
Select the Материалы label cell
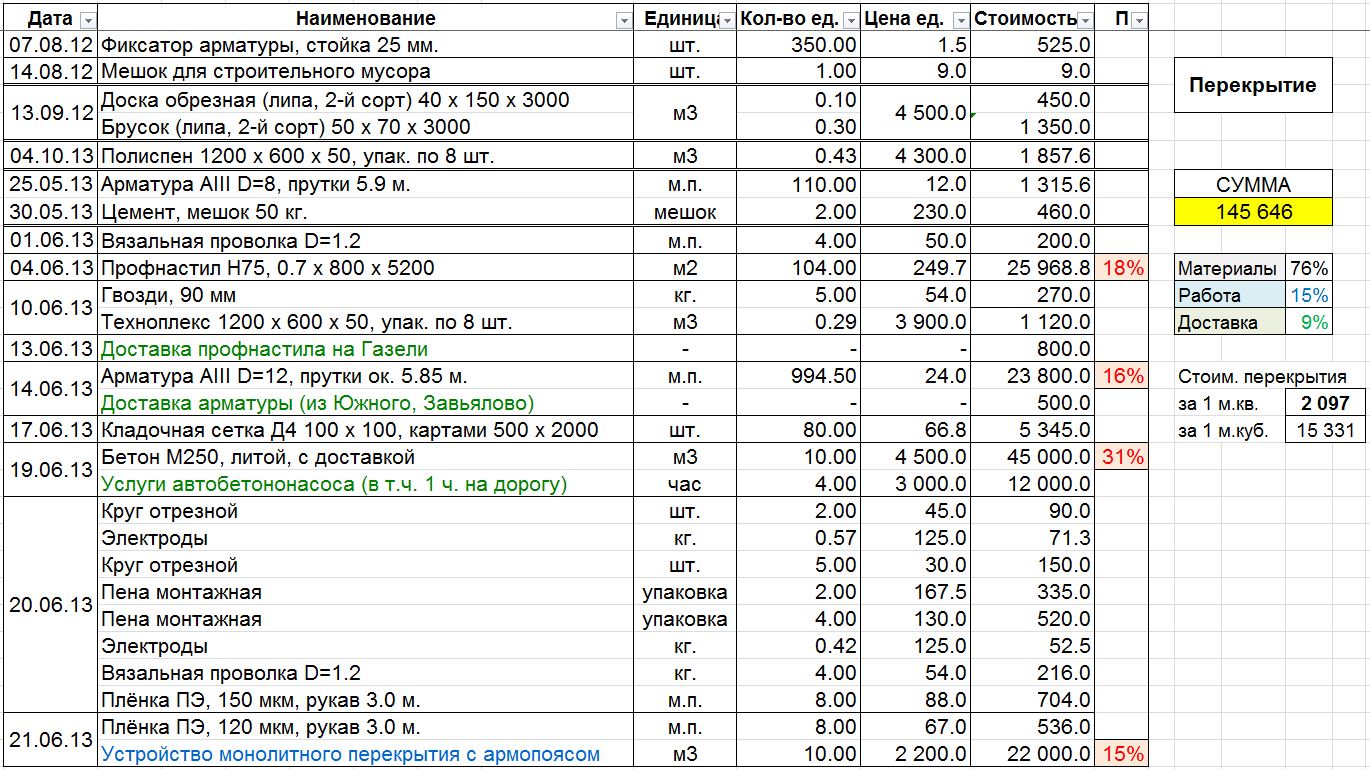1230,268
